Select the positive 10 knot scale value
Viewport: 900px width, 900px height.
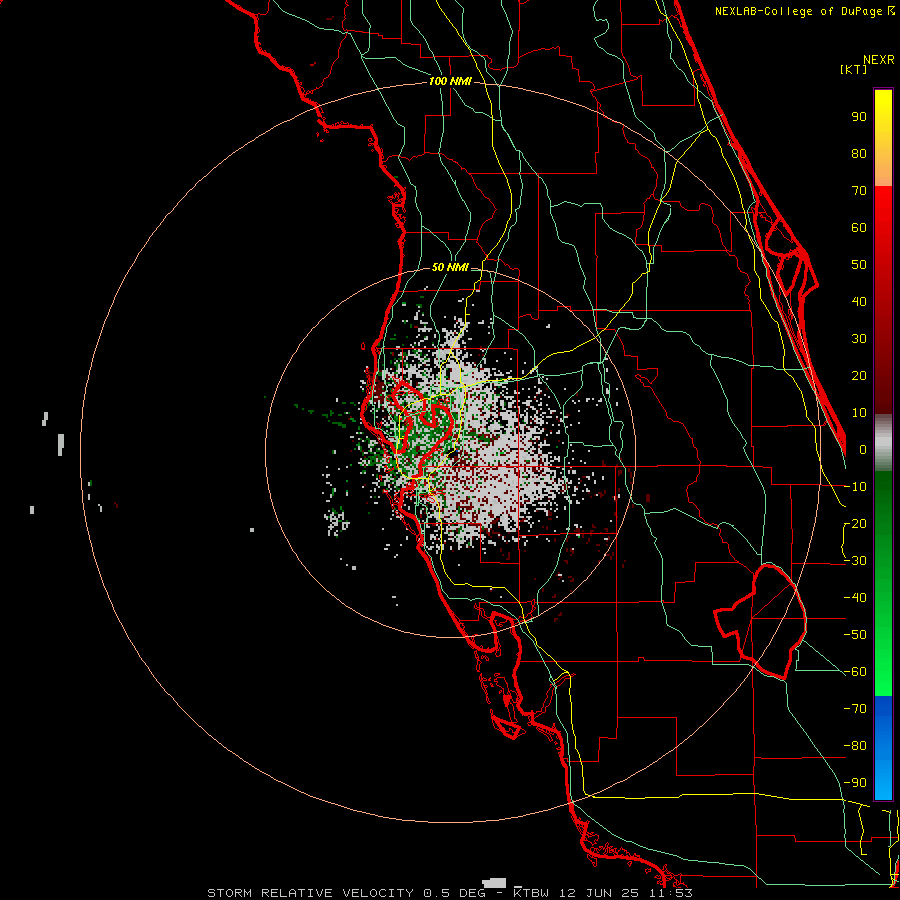pos(859,413)
